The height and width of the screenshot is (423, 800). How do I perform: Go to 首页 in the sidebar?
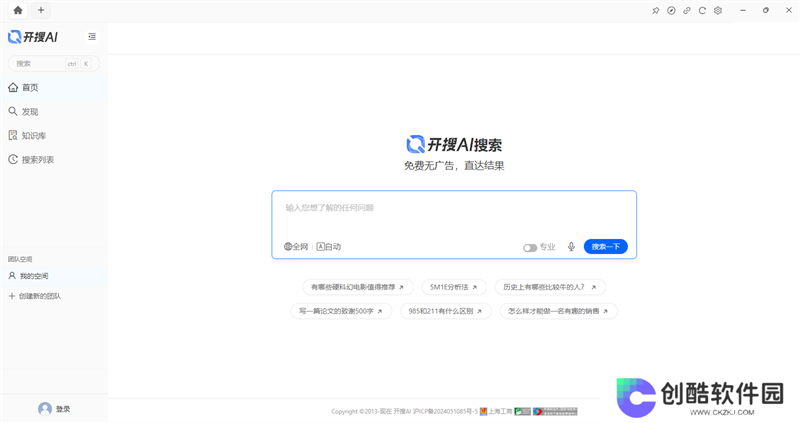click(54, 87)
